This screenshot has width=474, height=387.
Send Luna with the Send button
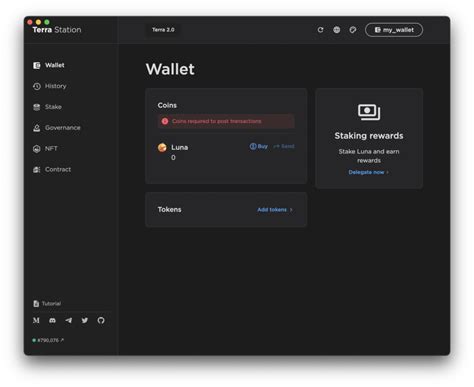click(284, 146)
